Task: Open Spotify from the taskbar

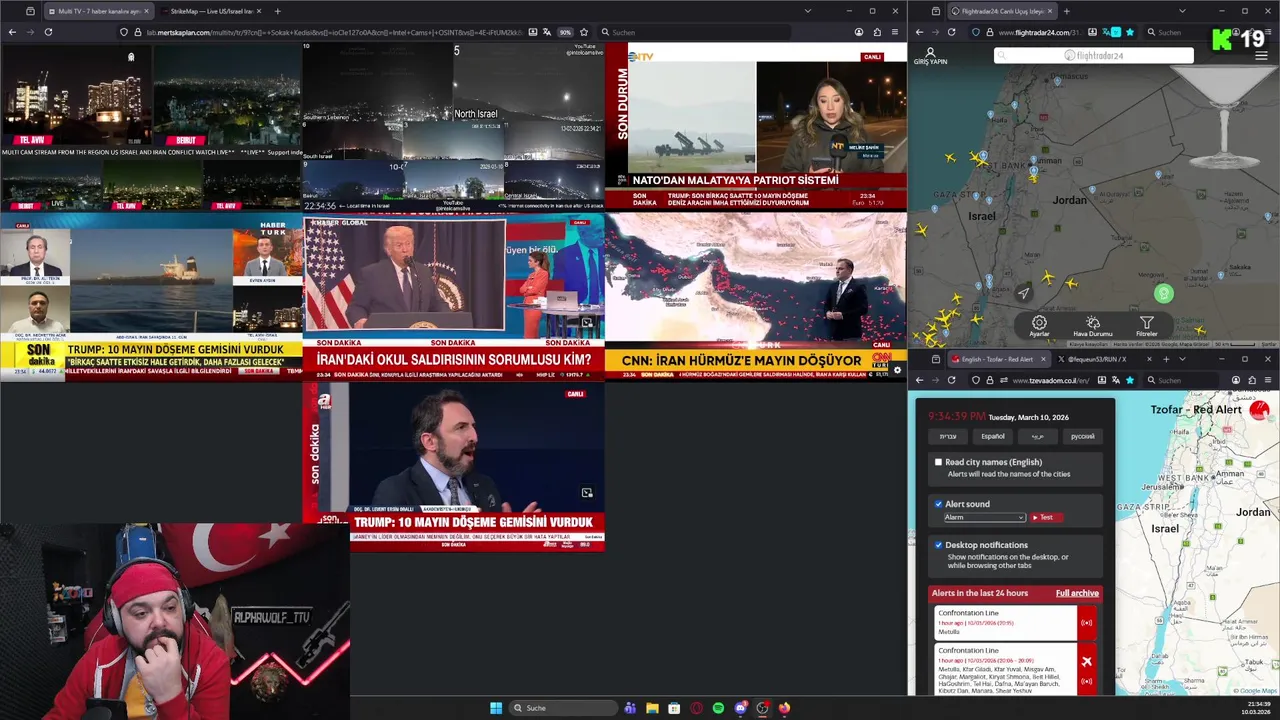Action: (x=718, y=708)
